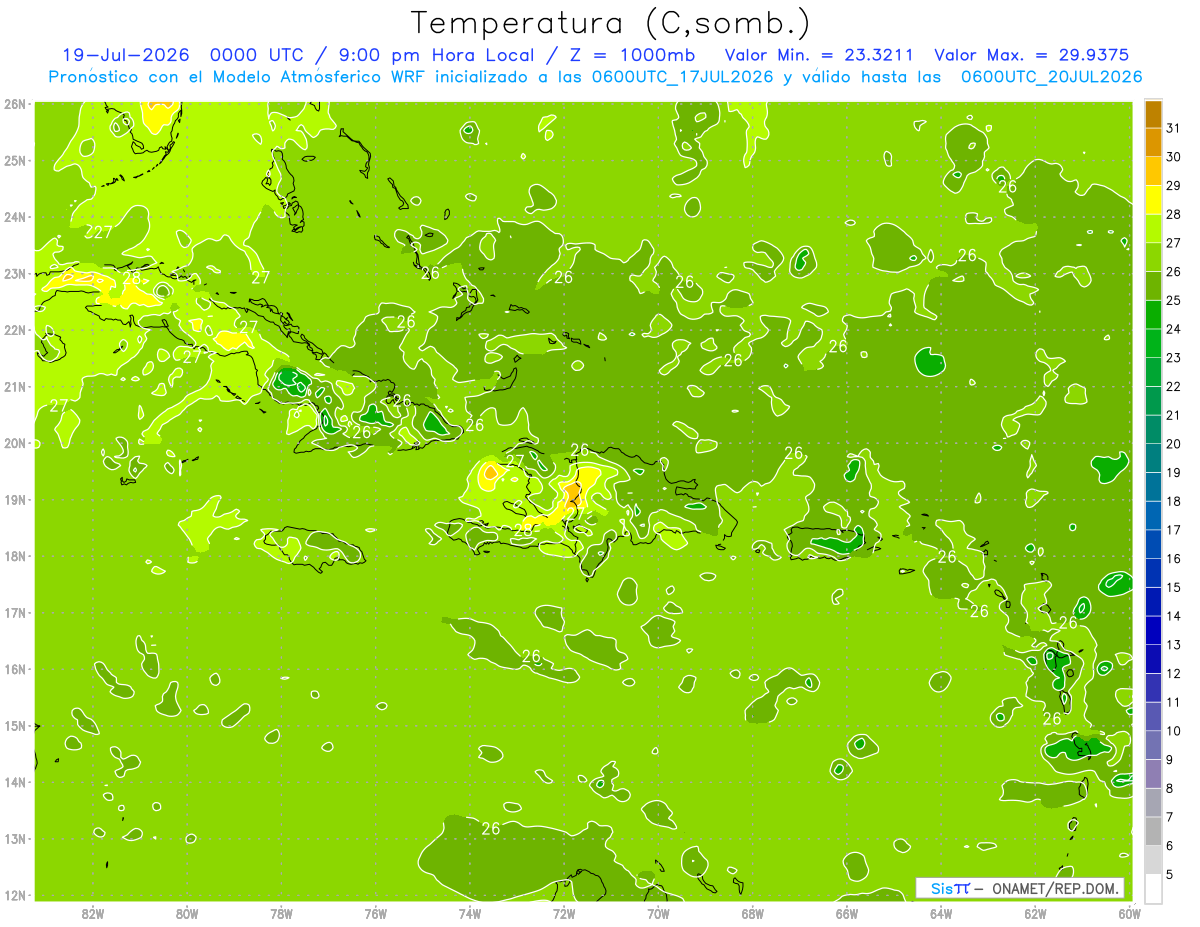Select the olive-green swatch between 25 and 26
The image size is (1200, 927).
point(1153,286)
